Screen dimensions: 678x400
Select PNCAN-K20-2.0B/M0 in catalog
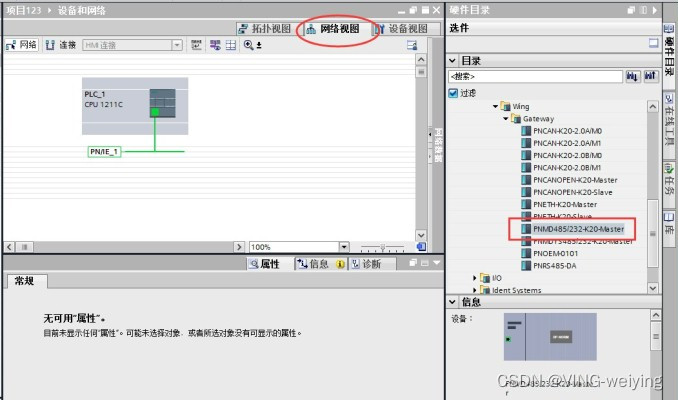tap(567, 155)
